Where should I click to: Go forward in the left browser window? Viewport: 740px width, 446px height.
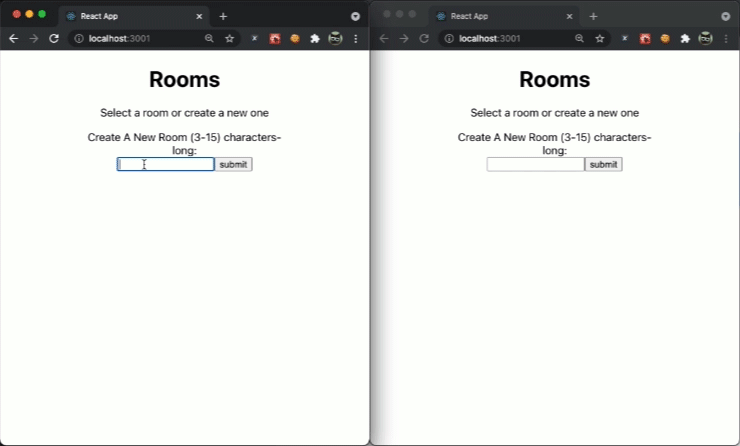click(x=34, y=39)
